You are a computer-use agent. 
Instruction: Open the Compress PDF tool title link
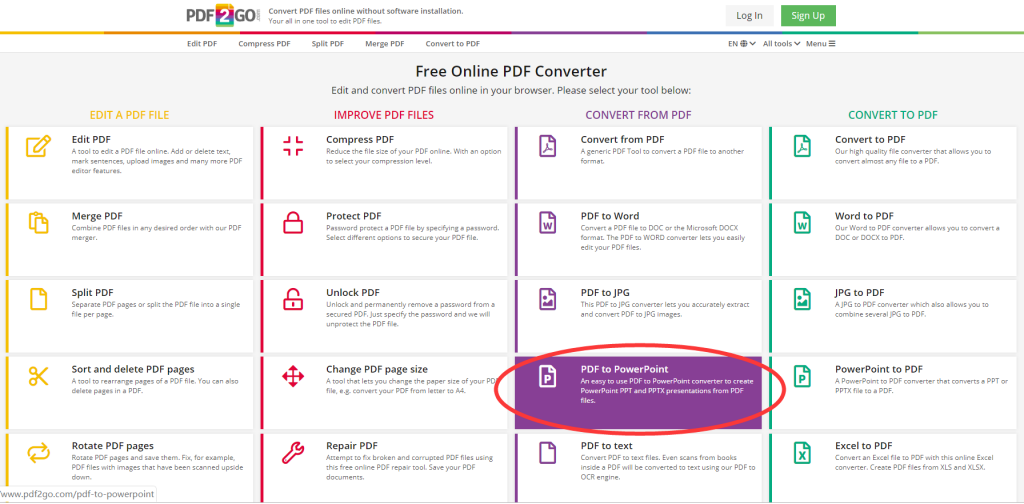point(360,139)
